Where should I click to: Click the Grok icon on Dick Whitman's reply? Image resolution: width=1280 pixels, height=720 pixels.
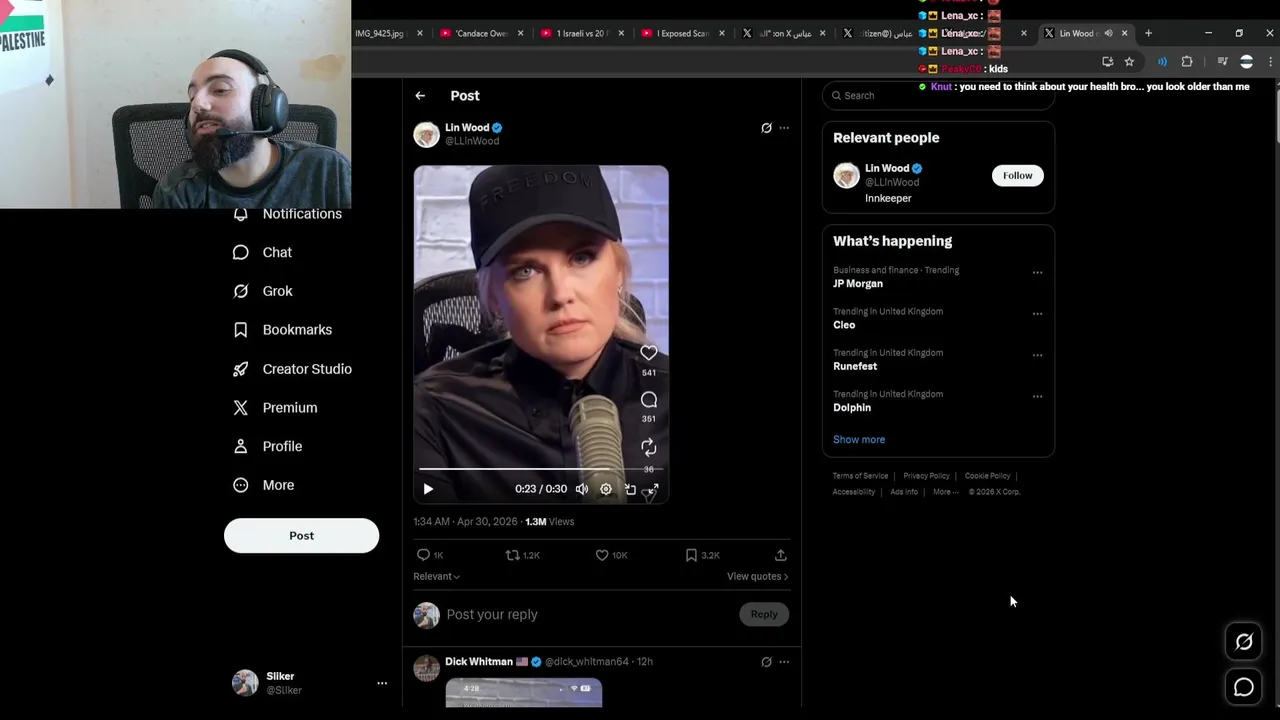766,662
